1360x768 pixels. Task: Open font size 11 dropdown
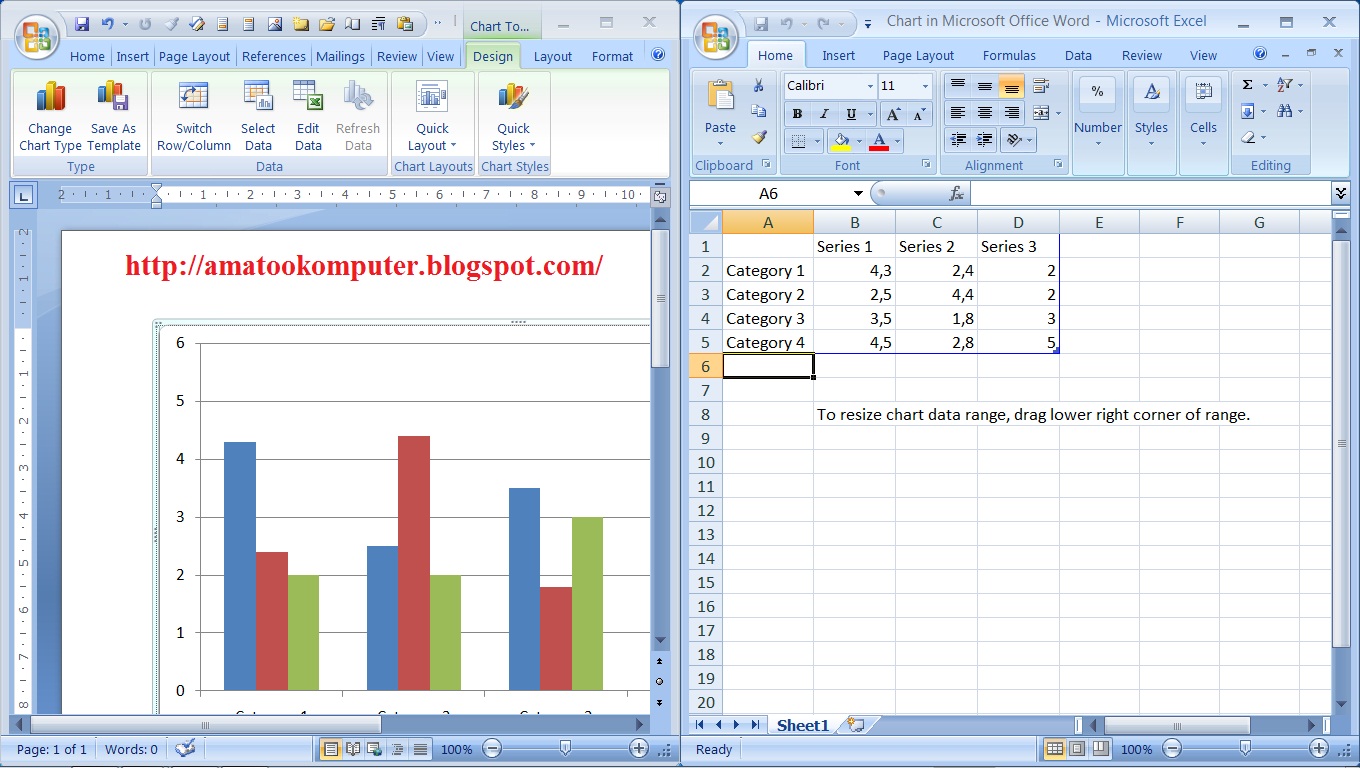[925, 86]
